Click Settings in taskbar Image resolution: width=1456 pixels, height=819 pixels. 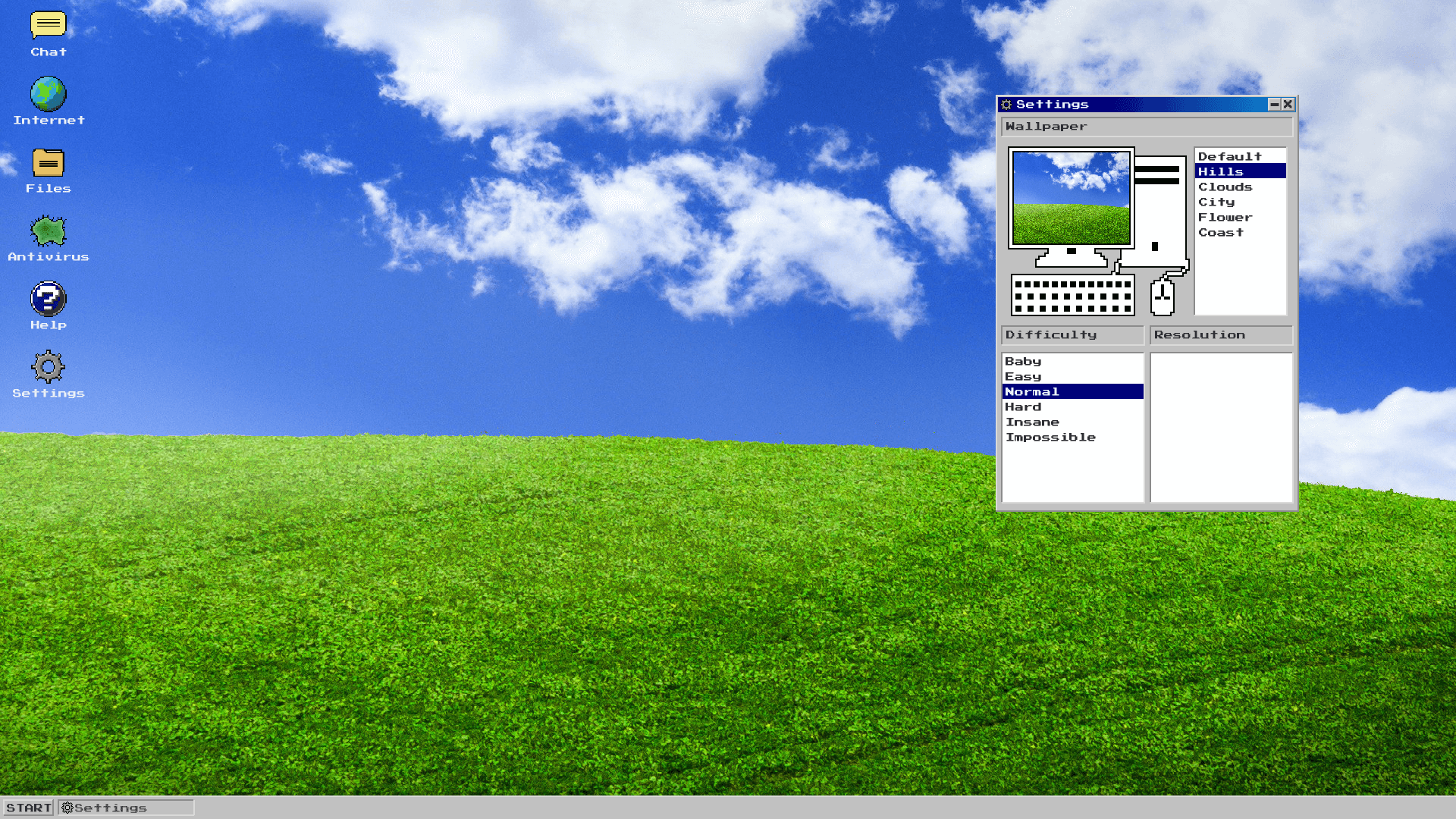click(127, 807)
